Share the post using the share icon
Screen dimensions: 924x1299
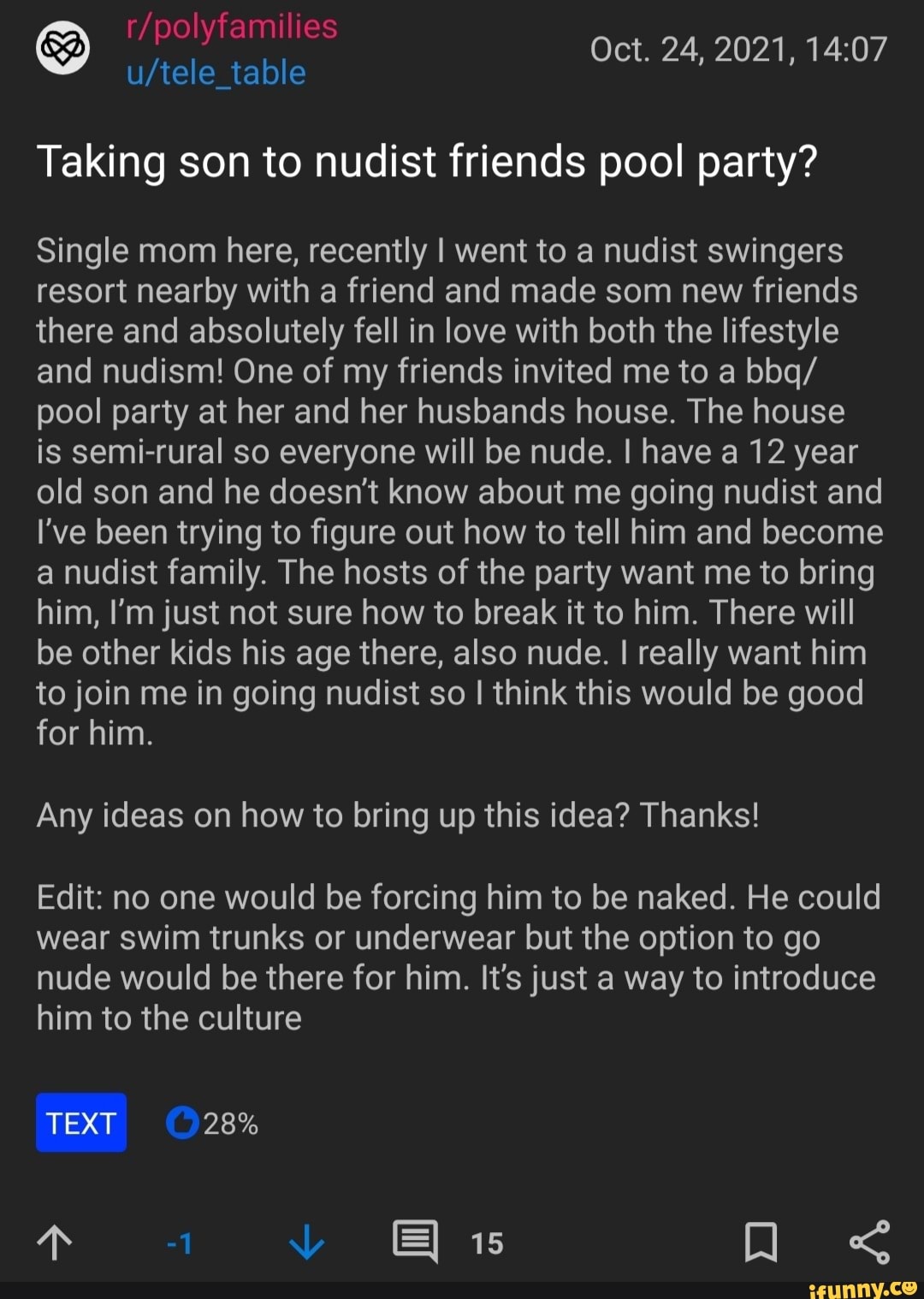click(x=870, y=1242)
